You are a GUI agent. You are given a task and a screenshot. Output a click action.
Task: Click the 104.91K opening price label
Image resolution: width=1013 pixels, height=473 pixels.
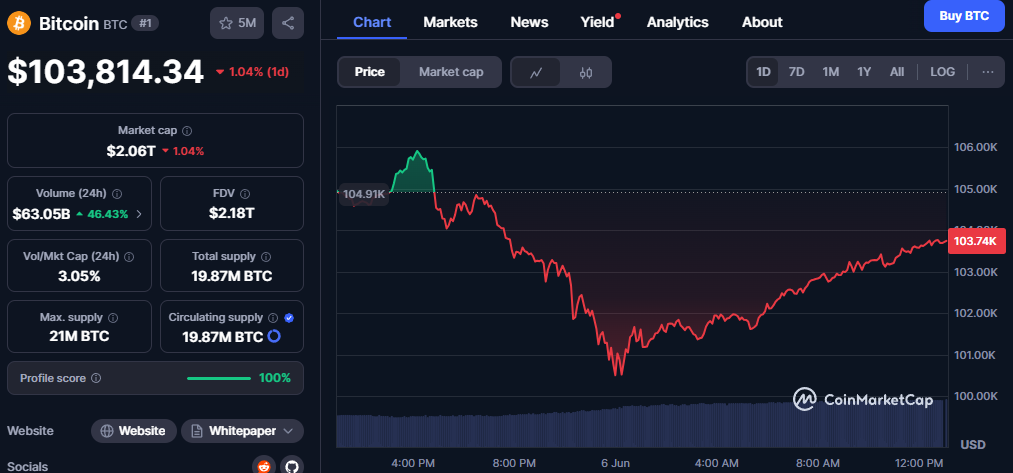pyautogui.click(x=364, y=193)
